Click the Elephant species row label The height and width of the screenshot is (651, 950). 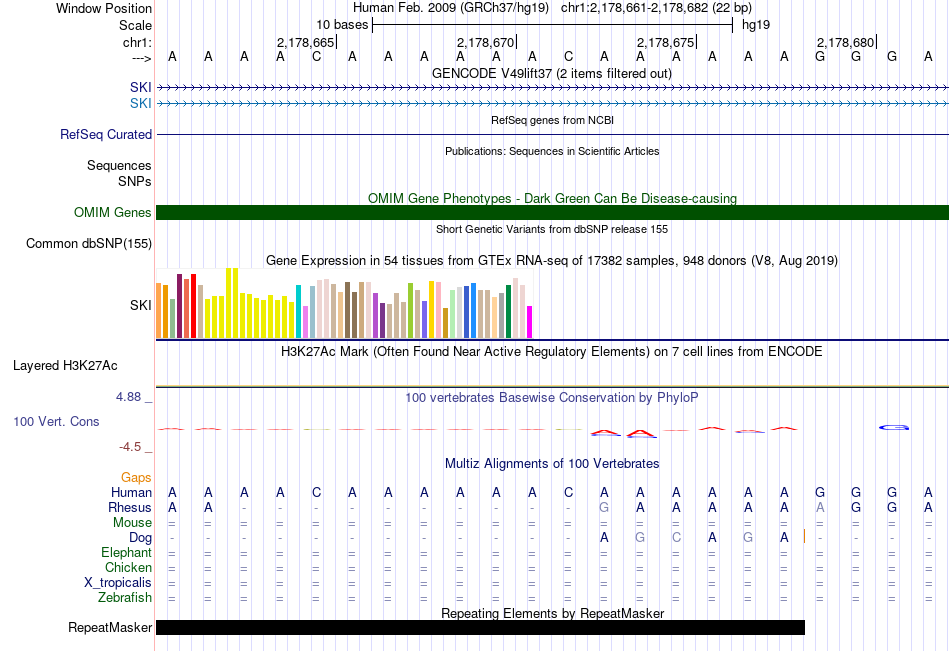click(x=127, y=552)
